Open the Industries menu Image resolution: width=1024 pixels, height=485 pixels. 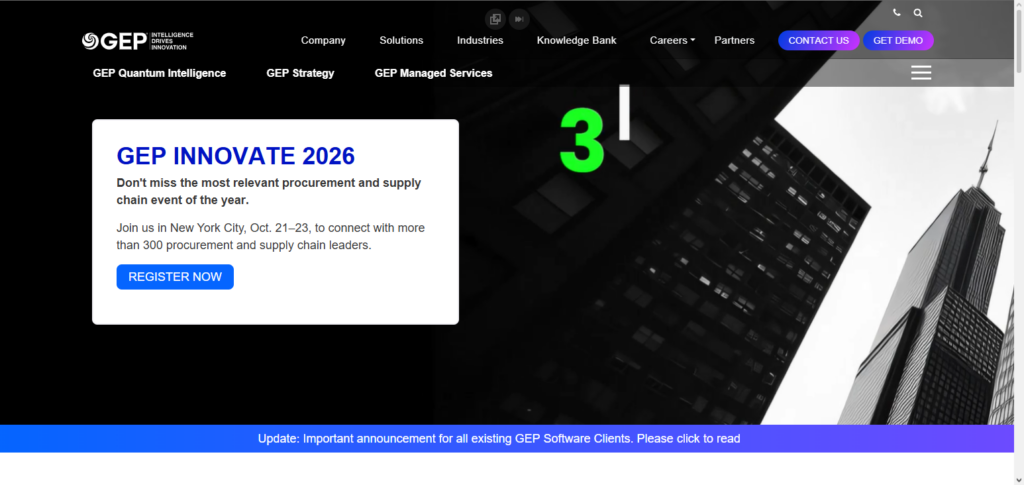(480, 40)
